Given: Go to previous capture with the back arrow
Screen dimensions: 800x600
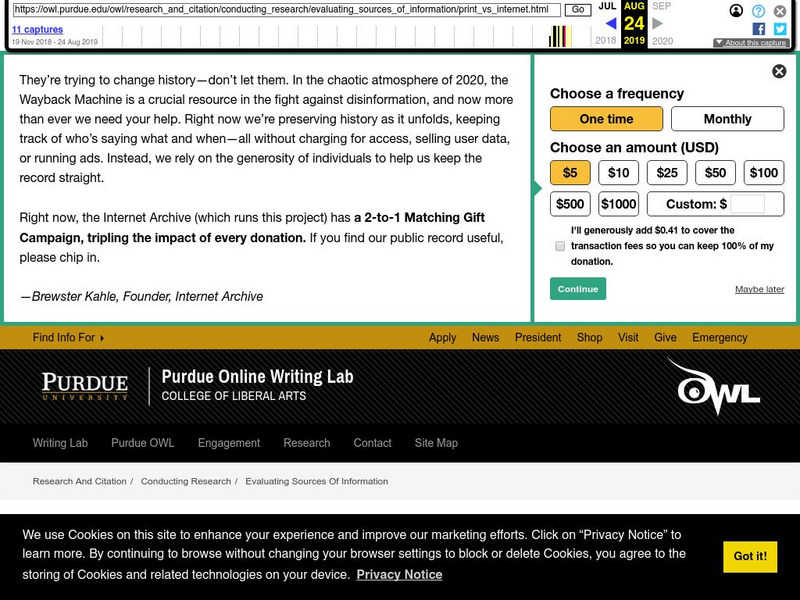Looking at the screenshot, I should [610, 23].
